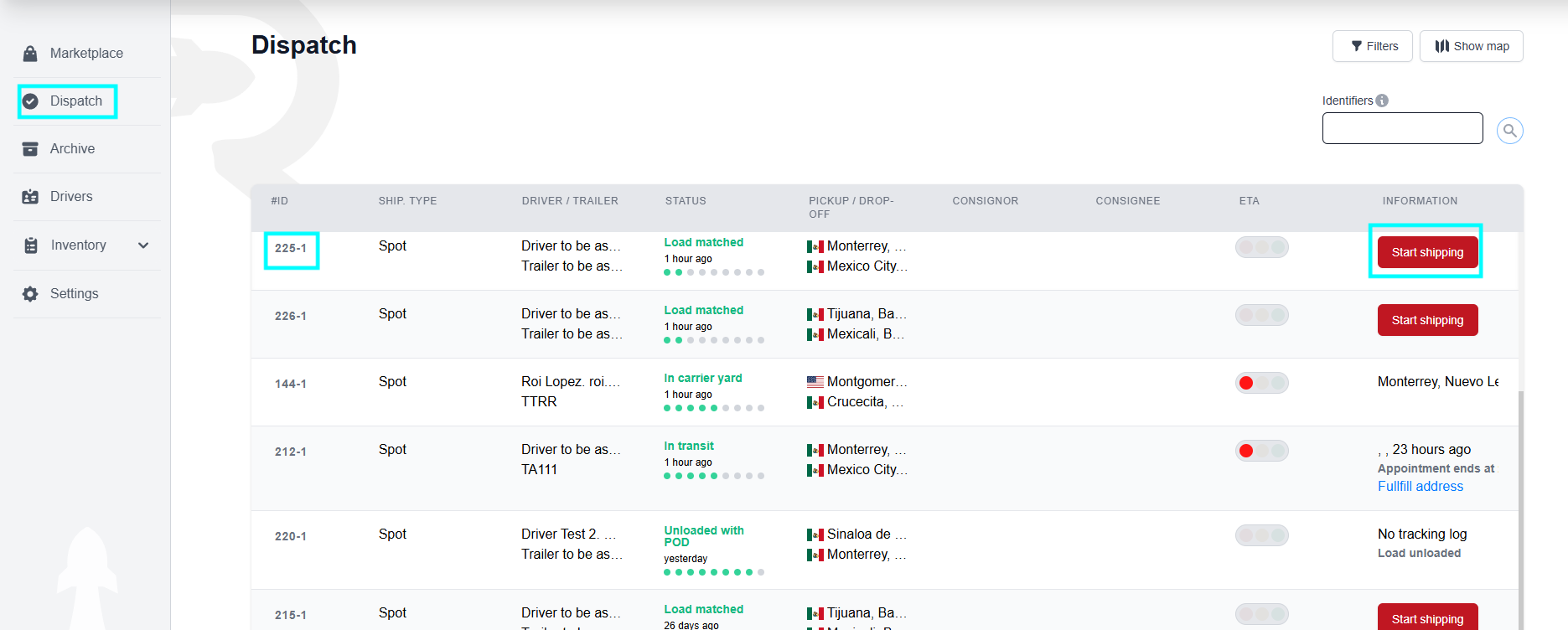Click the DRIVER / TRAILER column header
The image size is (1568, 630).
tap(570, 201)
